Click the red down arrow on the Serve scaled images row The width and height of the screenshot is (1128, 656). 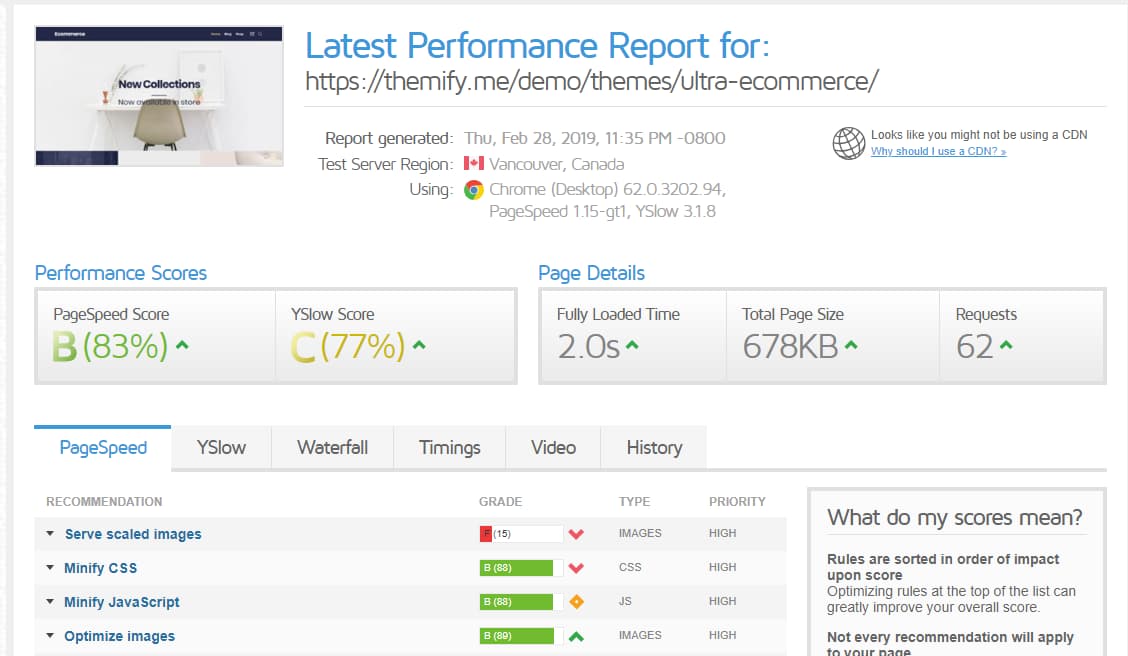[x=576, y=534]
